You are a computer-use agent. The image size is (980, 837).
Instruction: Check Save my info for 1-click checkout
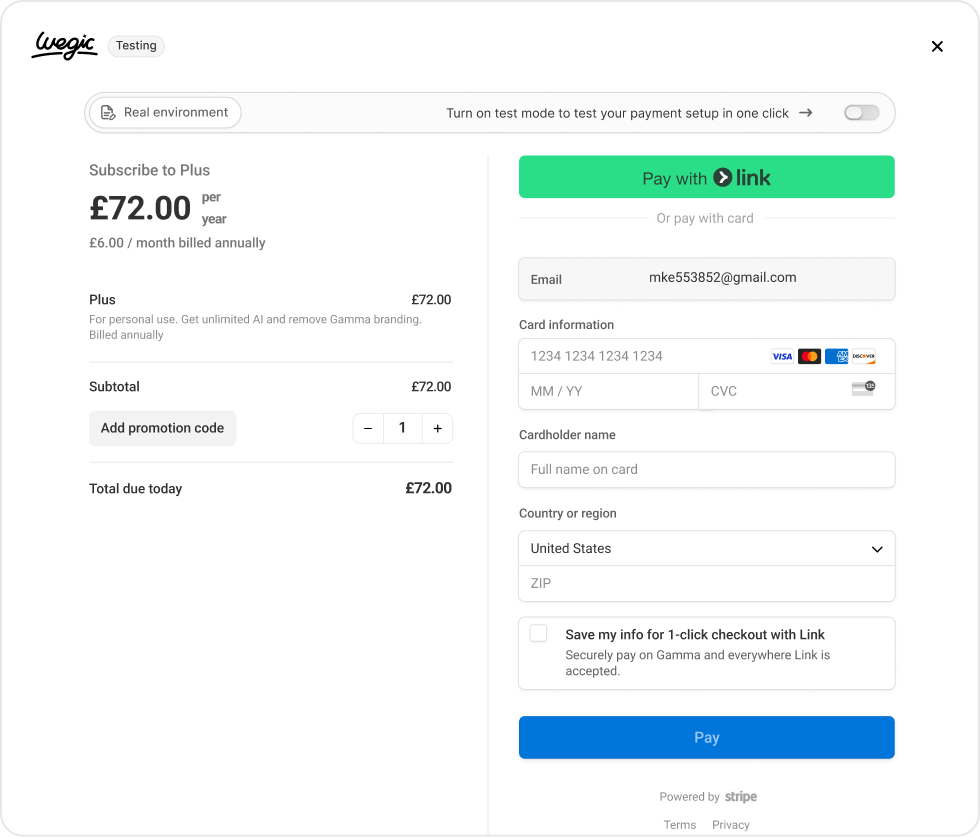point(539,633)
